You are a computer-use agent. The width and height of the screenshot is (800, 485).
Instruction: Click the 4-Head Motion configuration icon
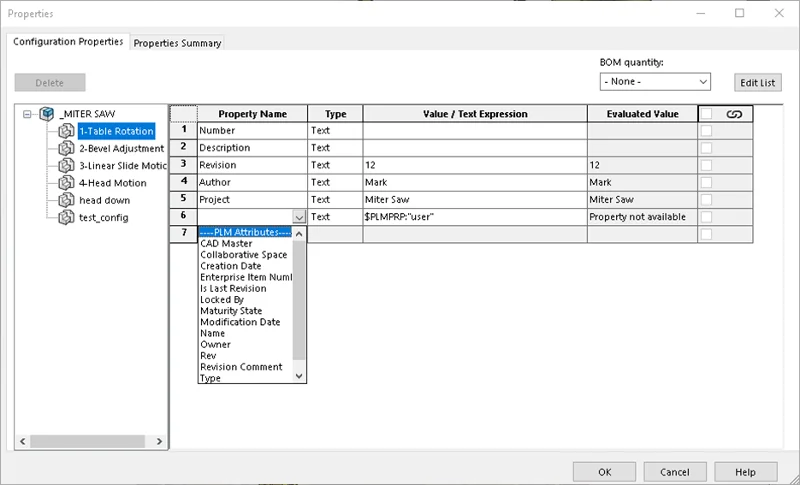pyautogui.click(x=66, y=183)
